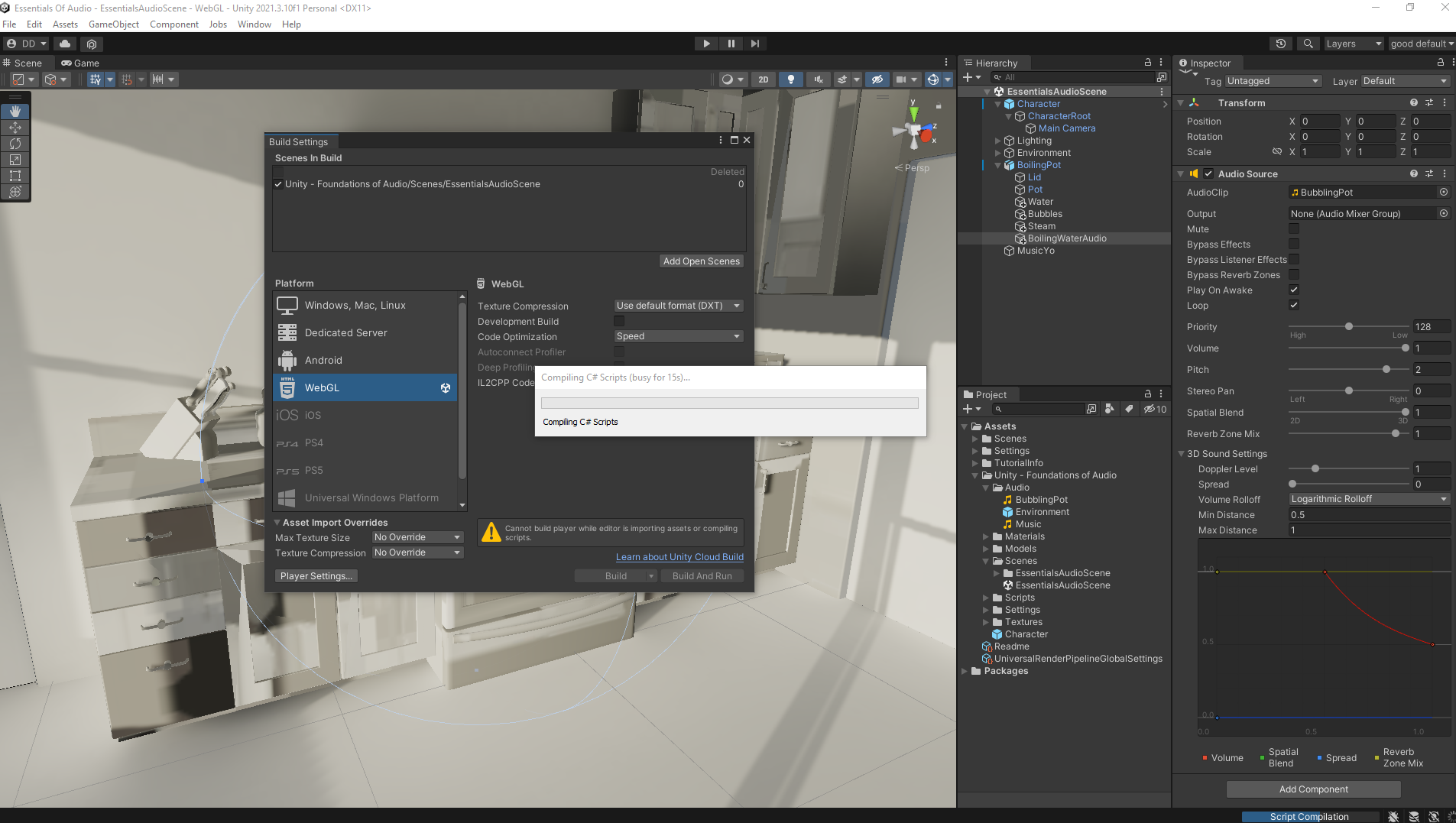Open the Volume Rolloff dropdown

[x=1368, y=499]
